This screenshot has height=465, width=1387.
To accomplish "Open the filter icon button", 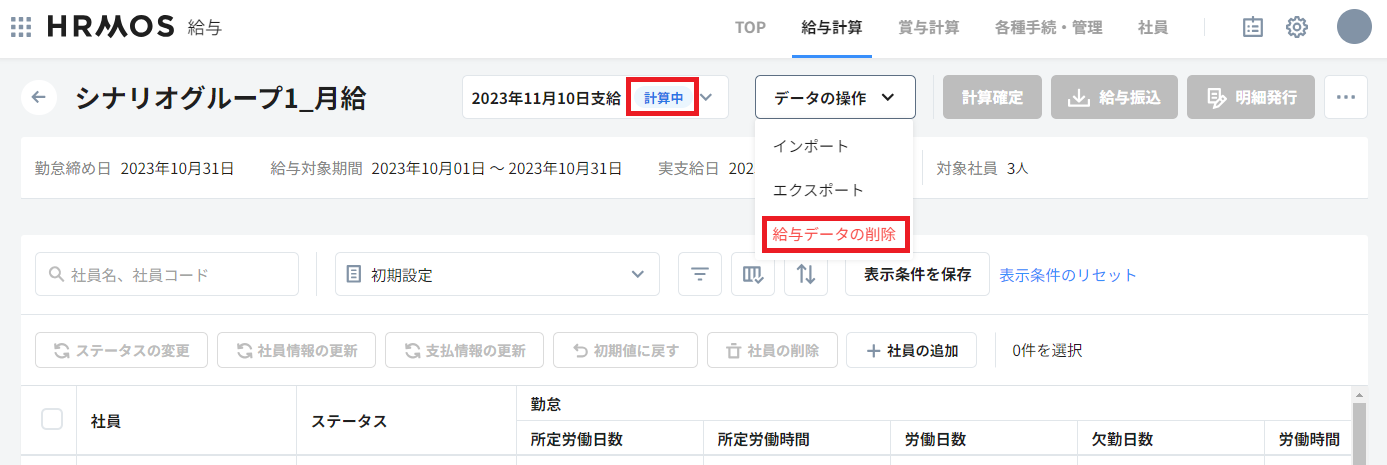I will point(700,274).
